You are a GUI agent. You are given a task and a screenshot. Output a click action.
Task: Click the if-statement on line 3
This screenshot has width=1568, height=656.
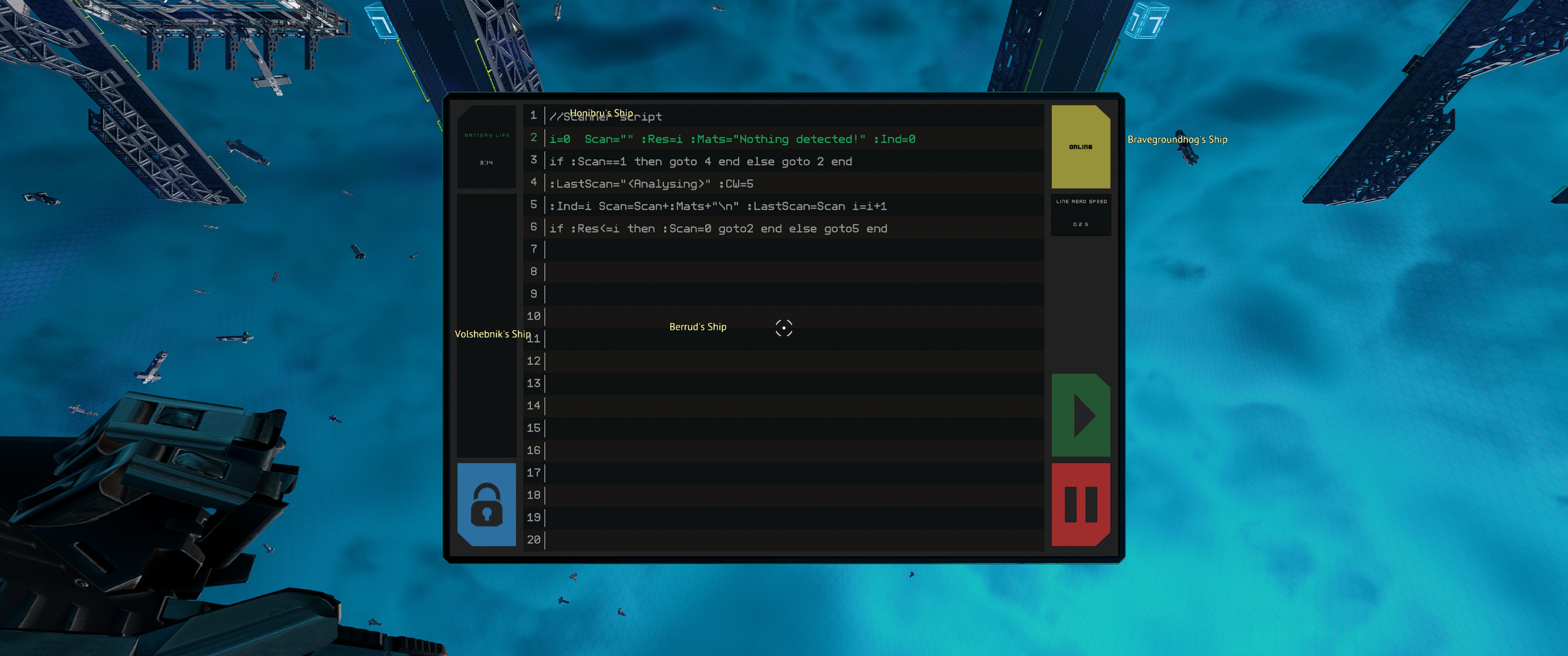point(700,161)
